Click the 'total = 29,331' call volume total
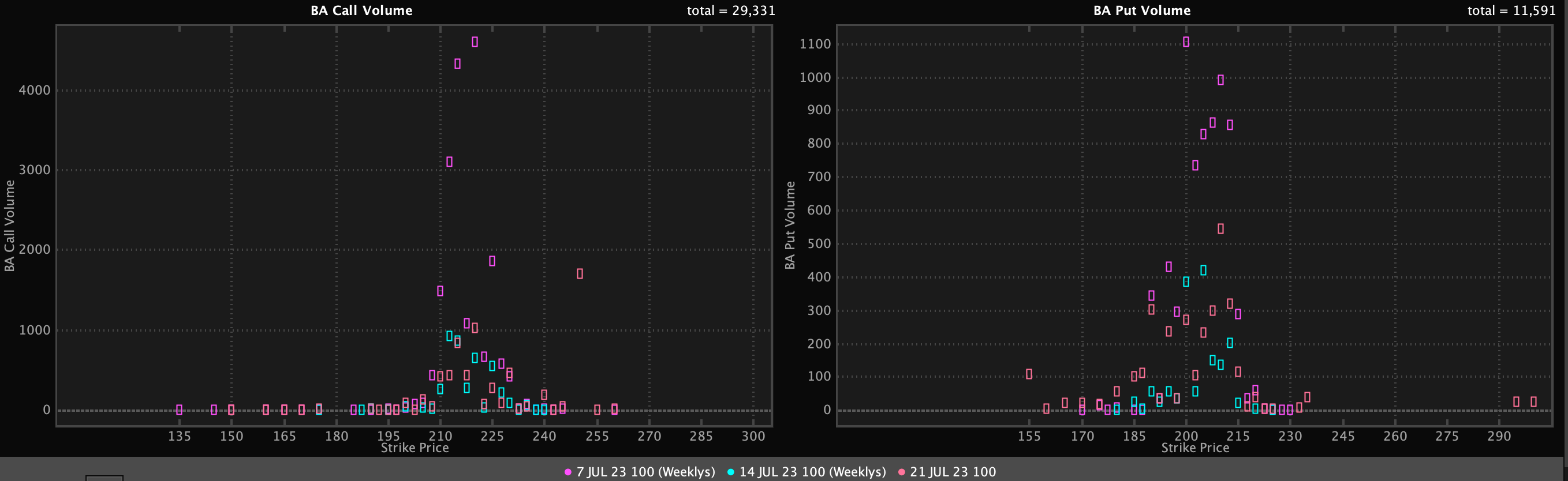Image resolution: width=1568 pixels, height=481 pixels. (731, 10)
